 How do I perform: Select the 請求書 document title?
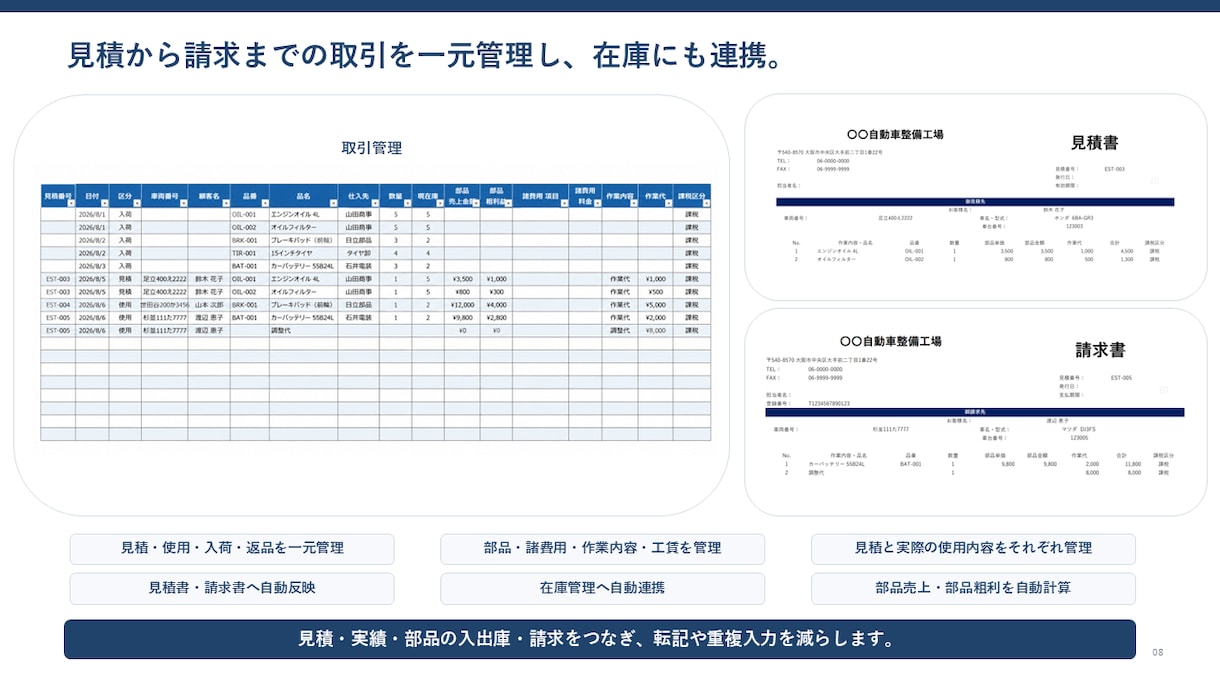(x=1100, y=350)
